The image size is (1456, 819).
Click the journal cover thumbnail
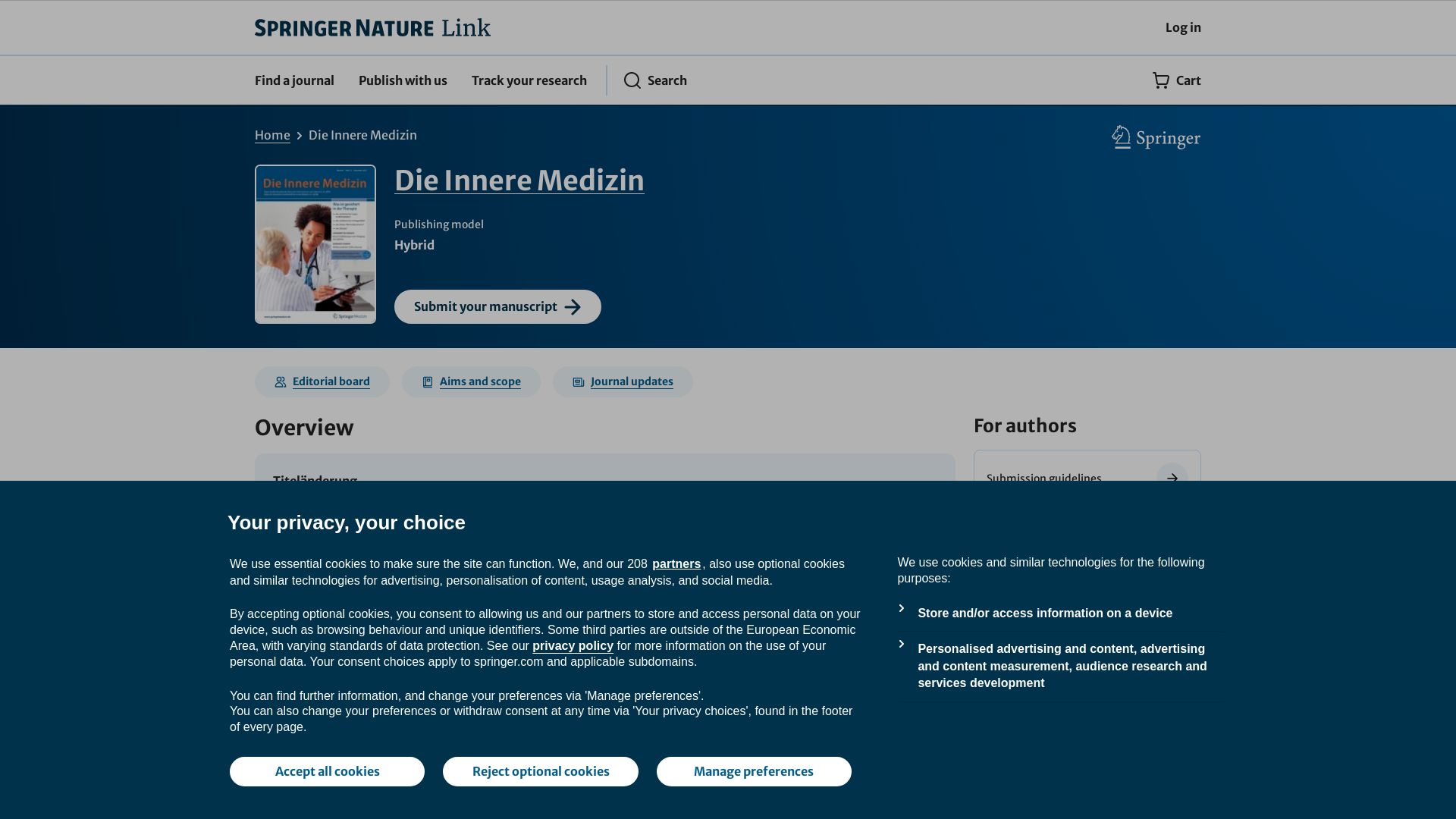(x=315, y=244)
